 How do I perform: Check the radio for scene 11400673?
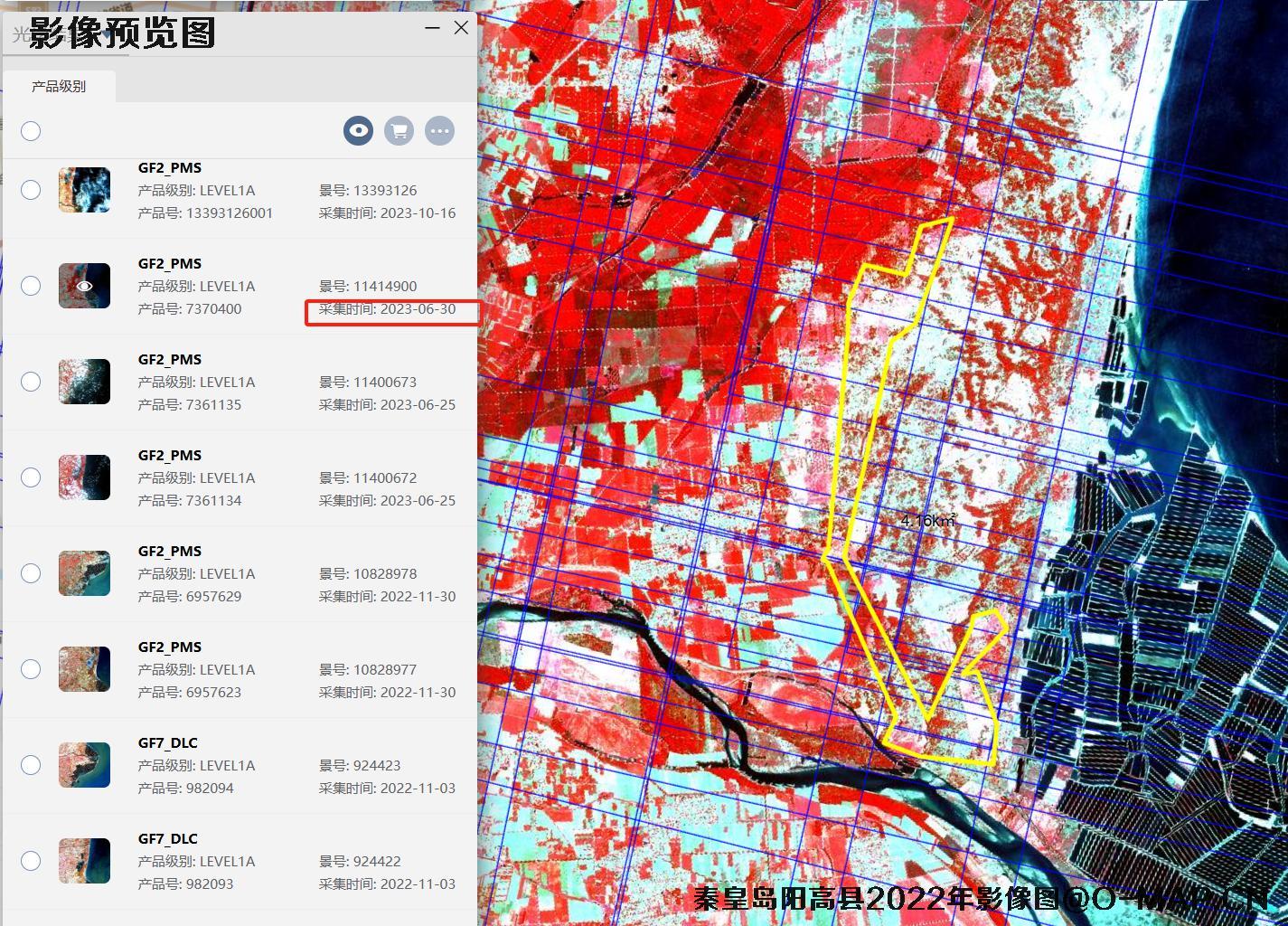(x=31, y=382)
